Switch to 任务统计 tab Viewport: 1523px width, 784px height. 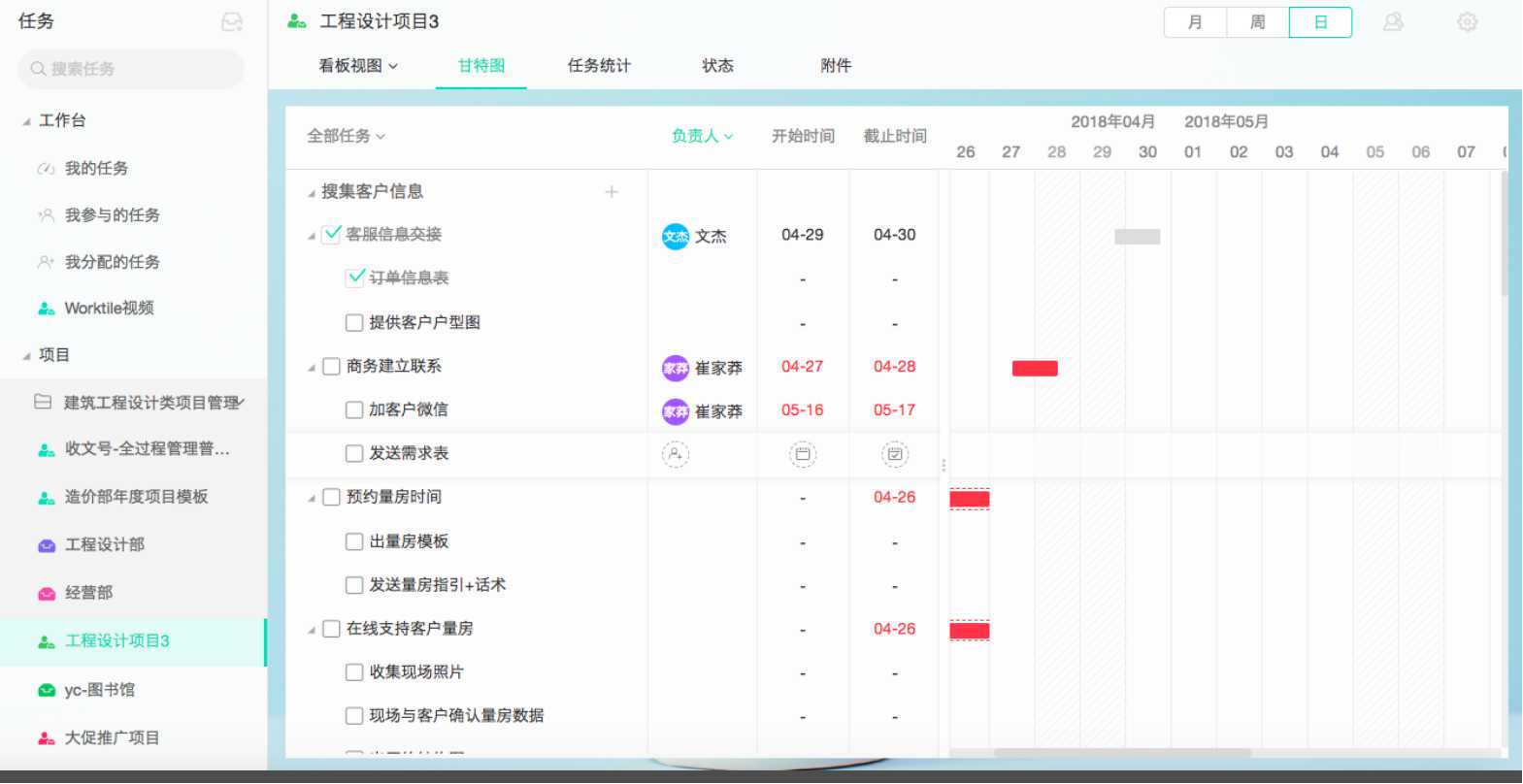(599, 66)
